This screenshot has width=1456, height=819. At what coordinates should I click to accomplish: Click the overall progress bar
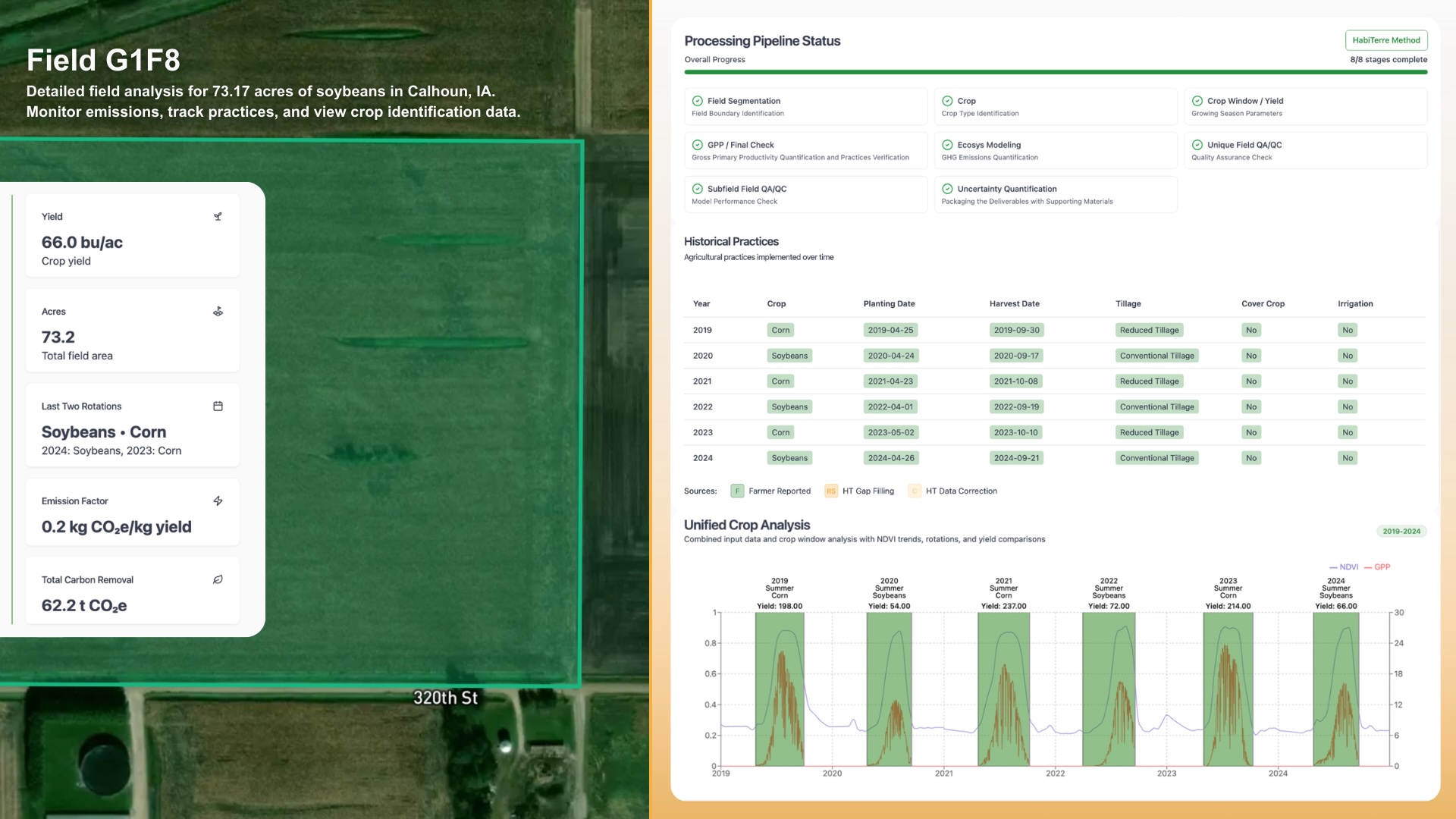tap(1055, 72)
